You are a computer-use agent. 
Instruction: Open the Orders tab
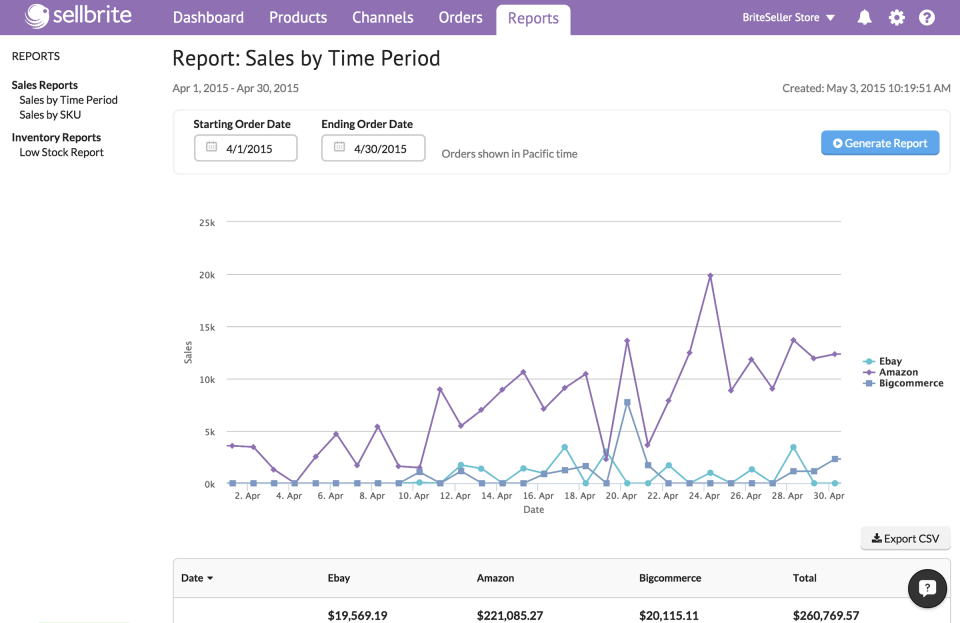click(460, 18)
